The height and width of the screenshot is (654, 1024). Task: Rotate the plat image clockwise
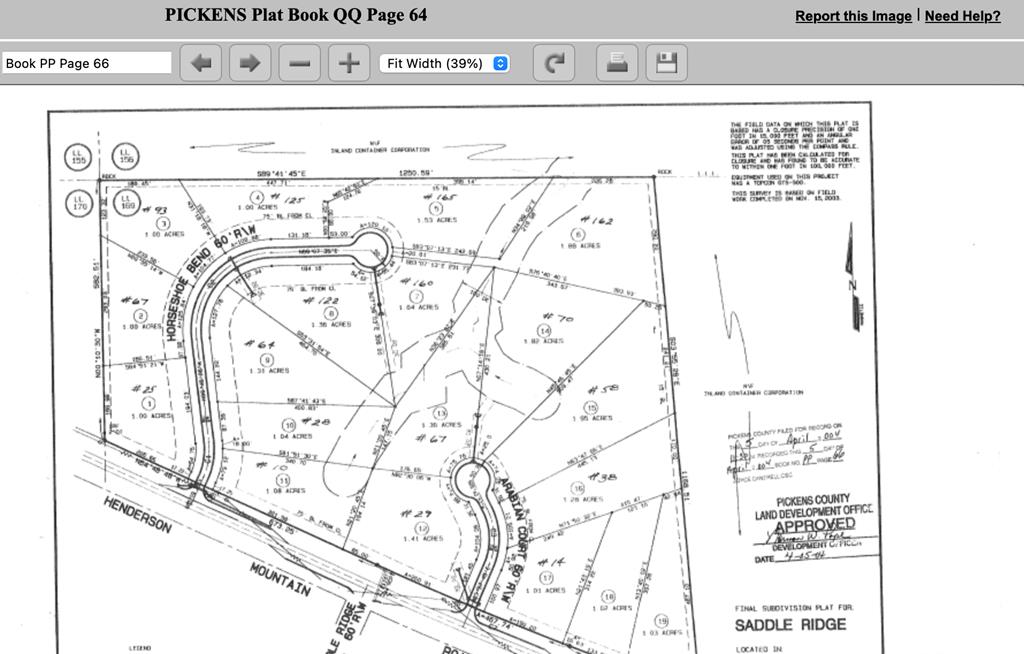tap(554, 63)
